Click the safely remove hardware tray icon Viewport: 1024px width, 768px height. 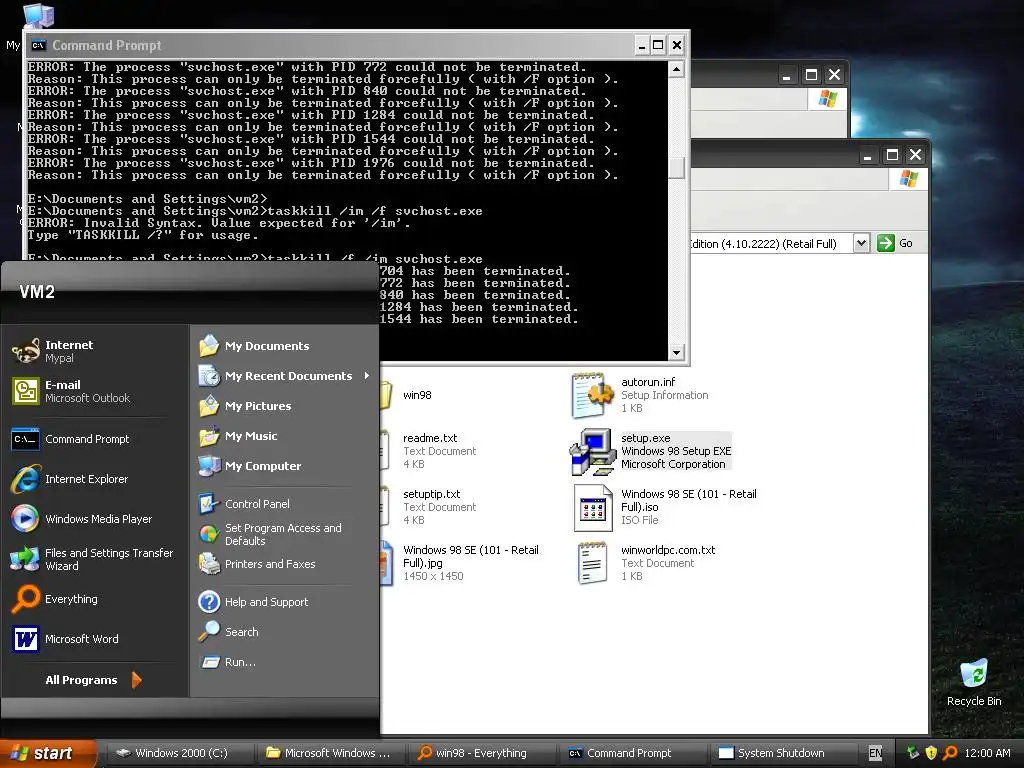tap(912, 753)
